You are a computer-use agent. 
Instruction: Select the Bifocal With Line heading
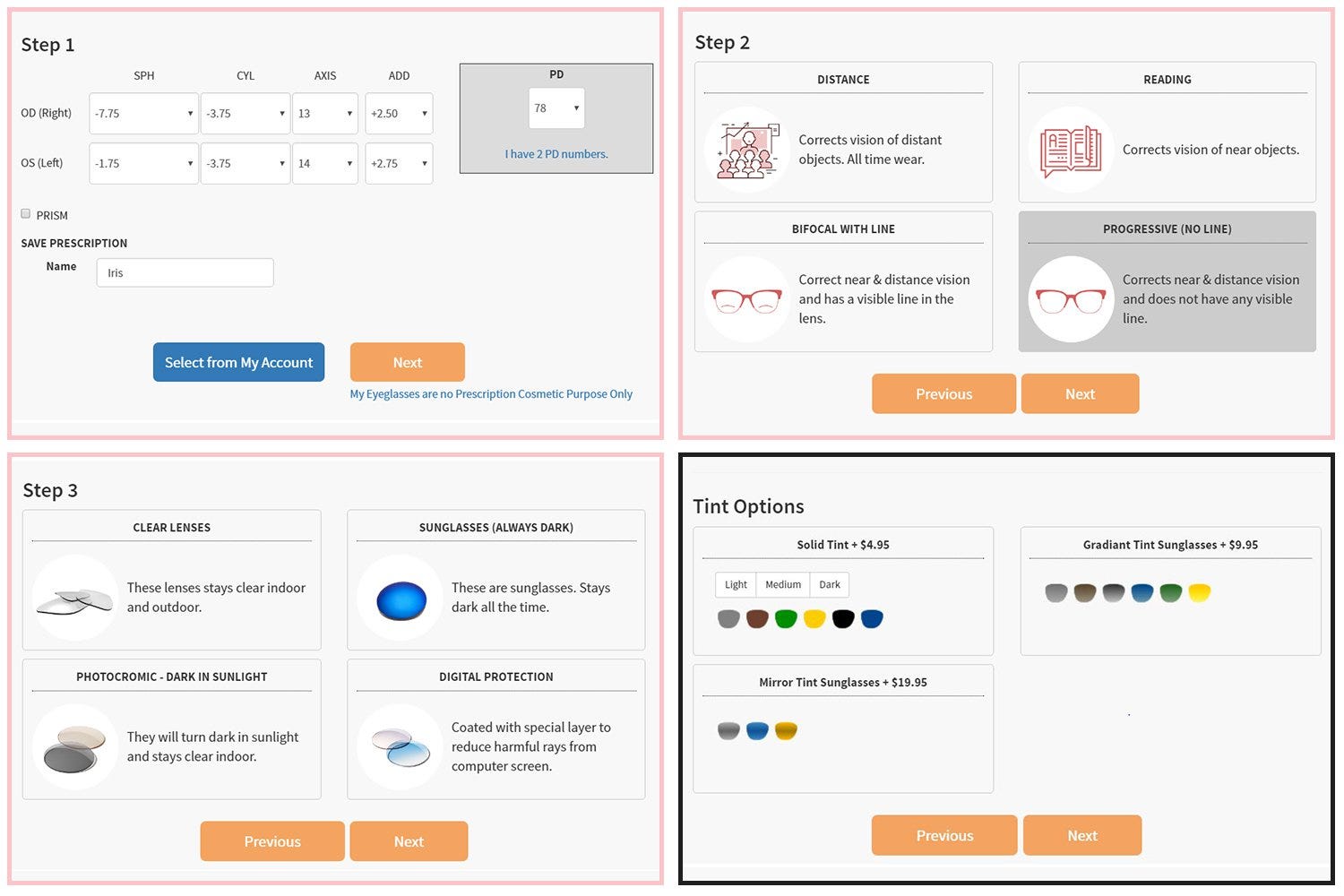coord(843,229)
